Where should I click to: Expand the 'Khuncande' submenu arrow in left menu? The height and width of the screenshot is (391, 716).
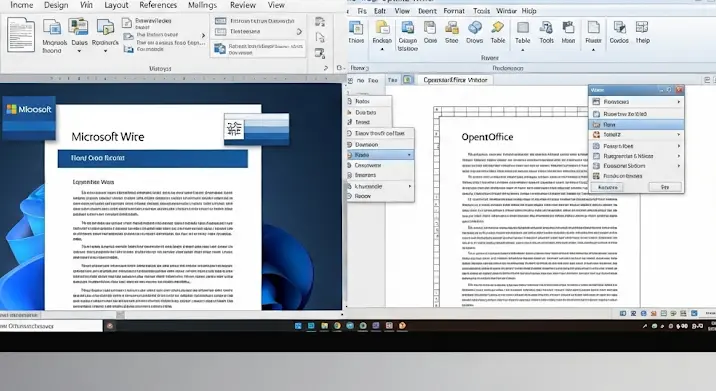(410, 186)
